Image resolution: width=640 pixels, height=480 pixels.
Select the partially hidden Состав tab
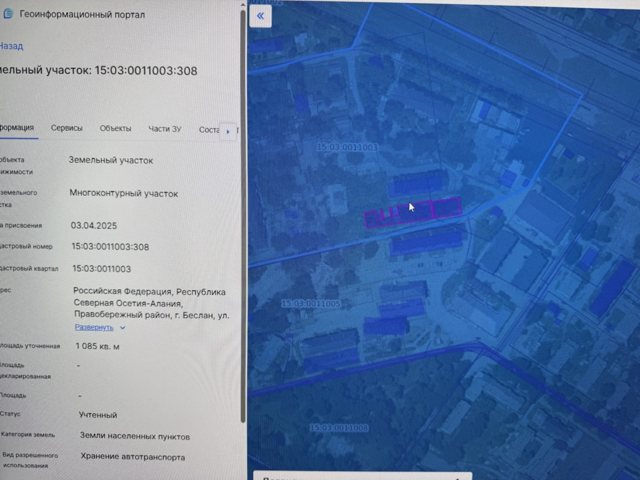tap(209, 130)
